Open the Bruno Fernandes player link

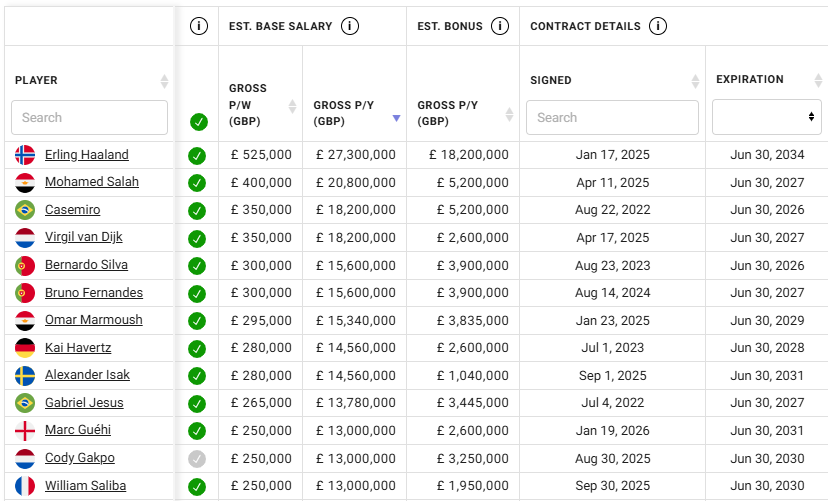coord(93,293)
